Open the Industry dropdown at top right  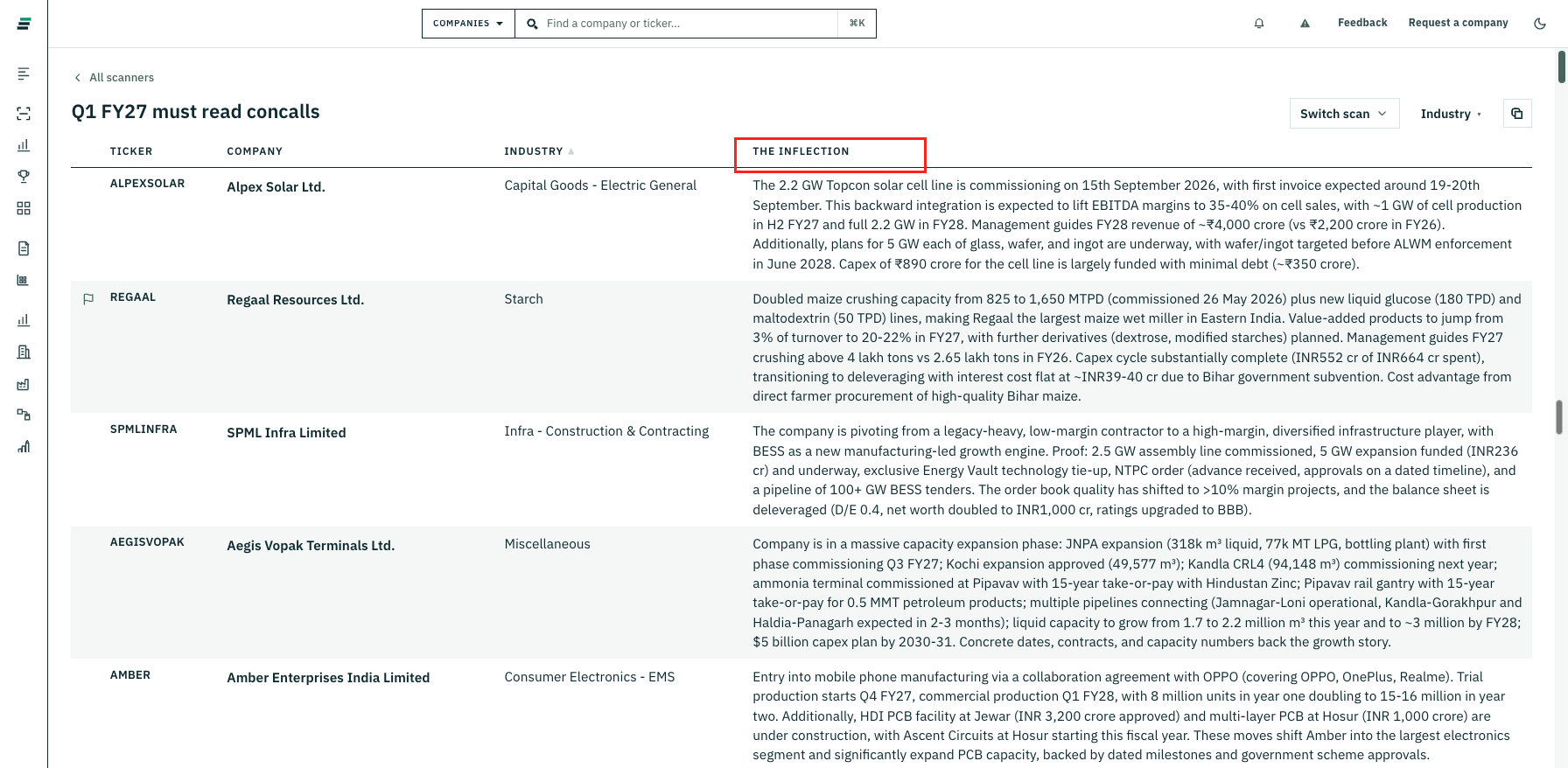pyautogui.click(x=1451, y=114)
